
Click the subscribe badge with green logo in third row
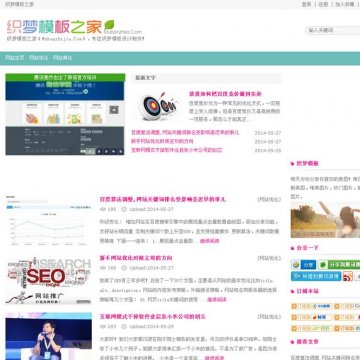[x=311, y=328]
